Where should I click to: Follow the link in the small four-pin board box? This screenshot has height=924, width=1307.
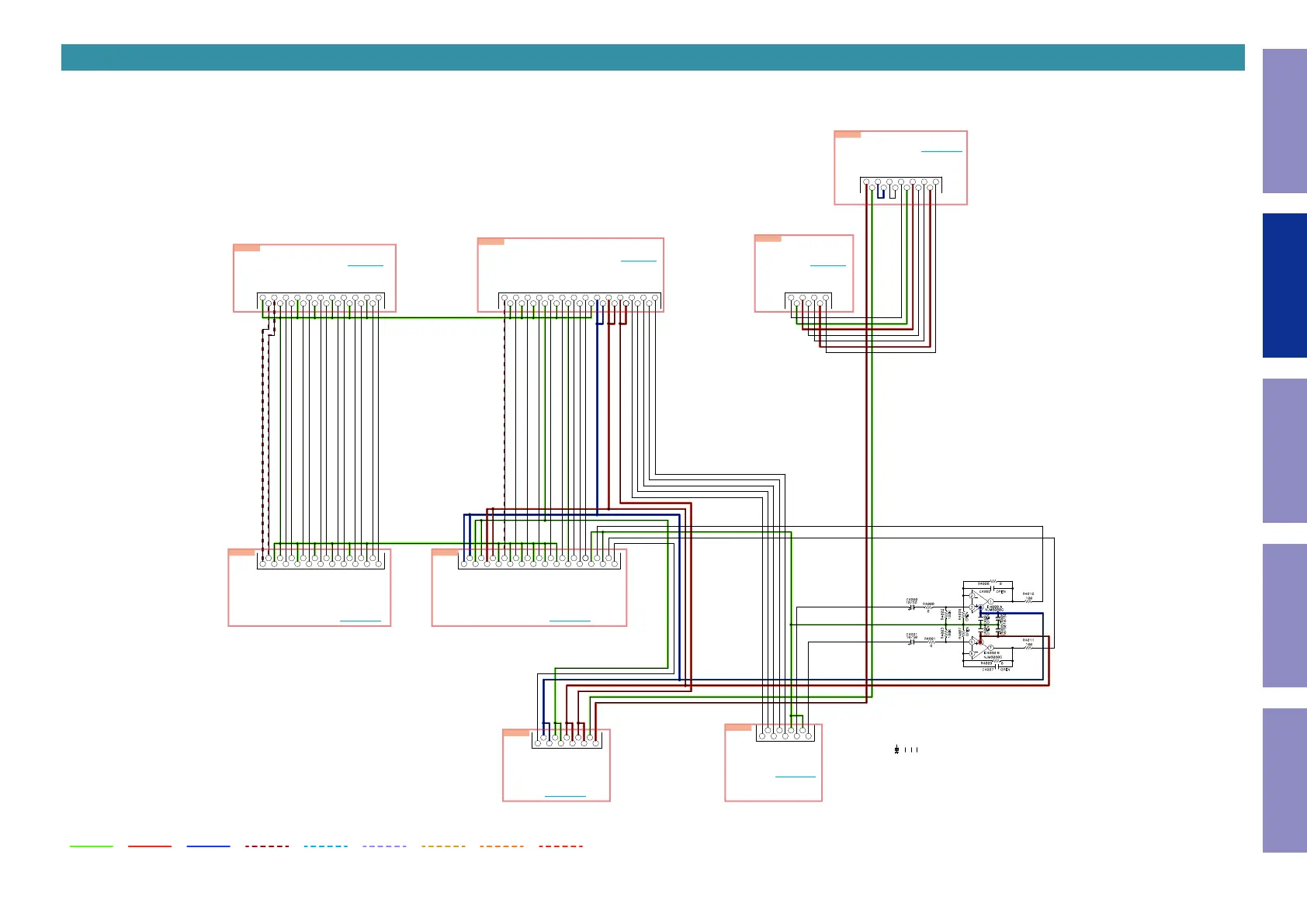828,265
